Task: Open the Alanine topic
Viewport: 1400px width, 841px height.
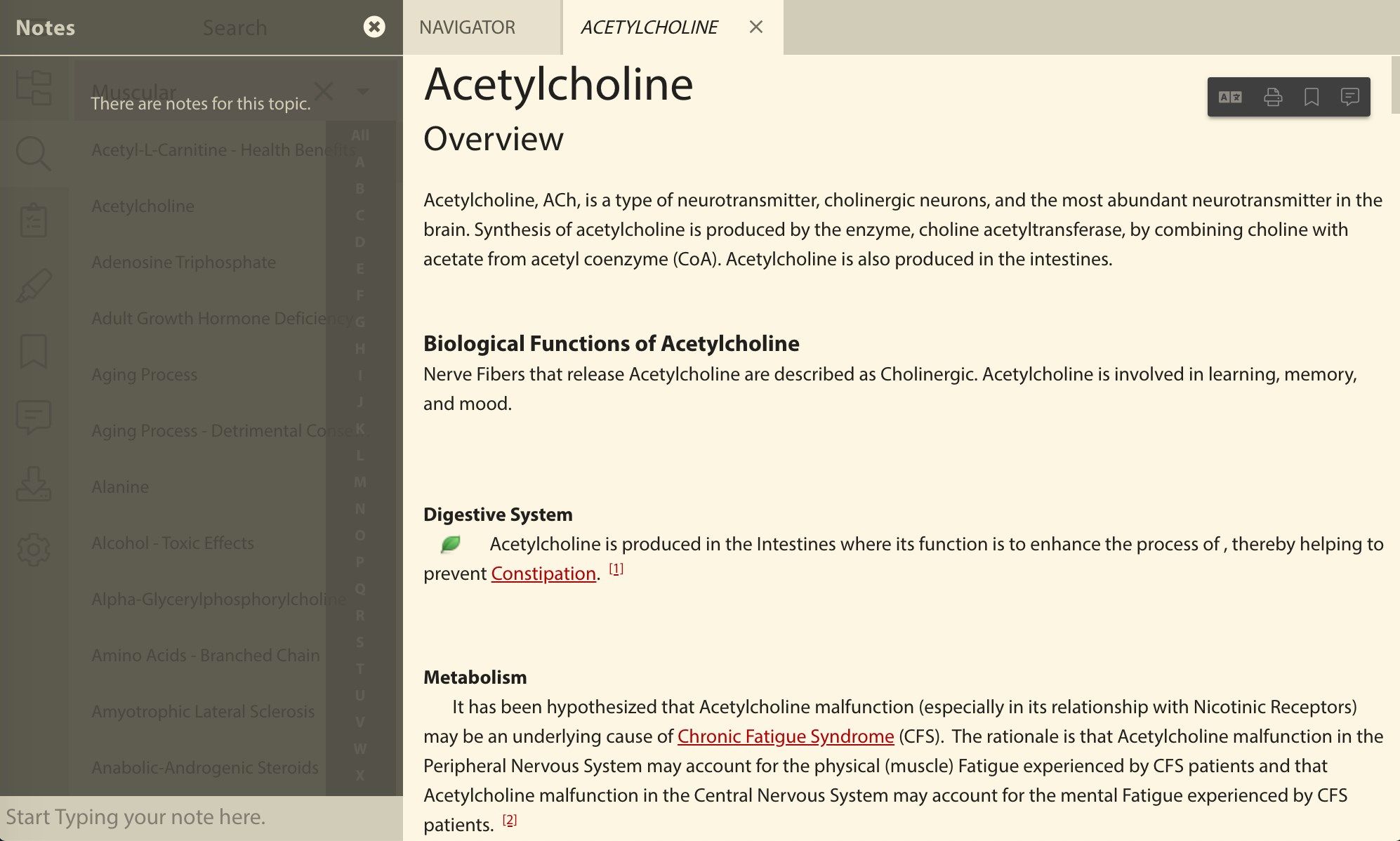Action: [x=120, y=487]
